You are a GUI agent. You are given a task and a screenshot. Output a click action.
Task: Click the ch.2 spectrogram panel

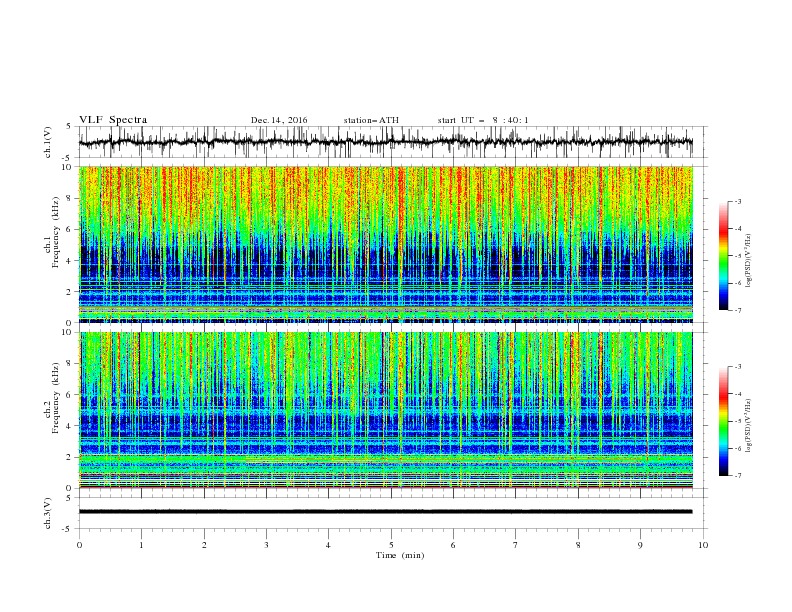coord(385,410)
